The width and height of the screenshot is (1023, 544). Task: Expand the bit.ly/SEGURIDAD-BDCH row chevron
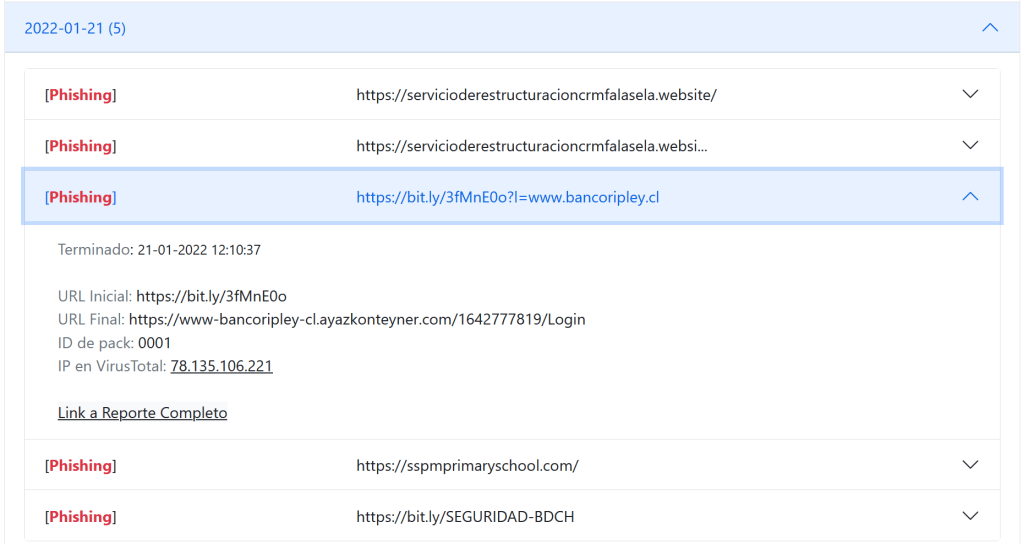[x=969, y=516]
